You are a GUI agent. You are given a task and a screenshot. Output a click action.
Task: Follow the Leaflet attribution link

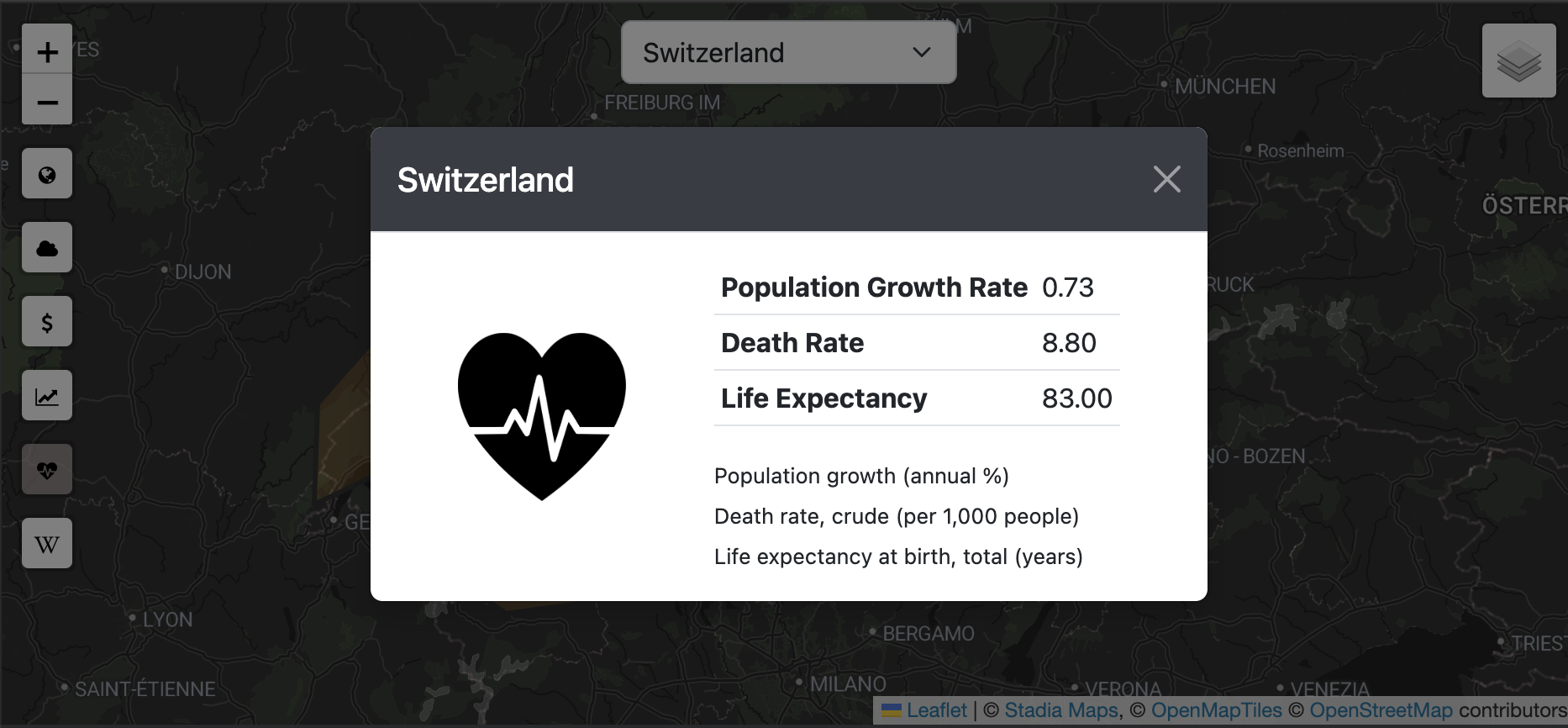coord(936,711)
